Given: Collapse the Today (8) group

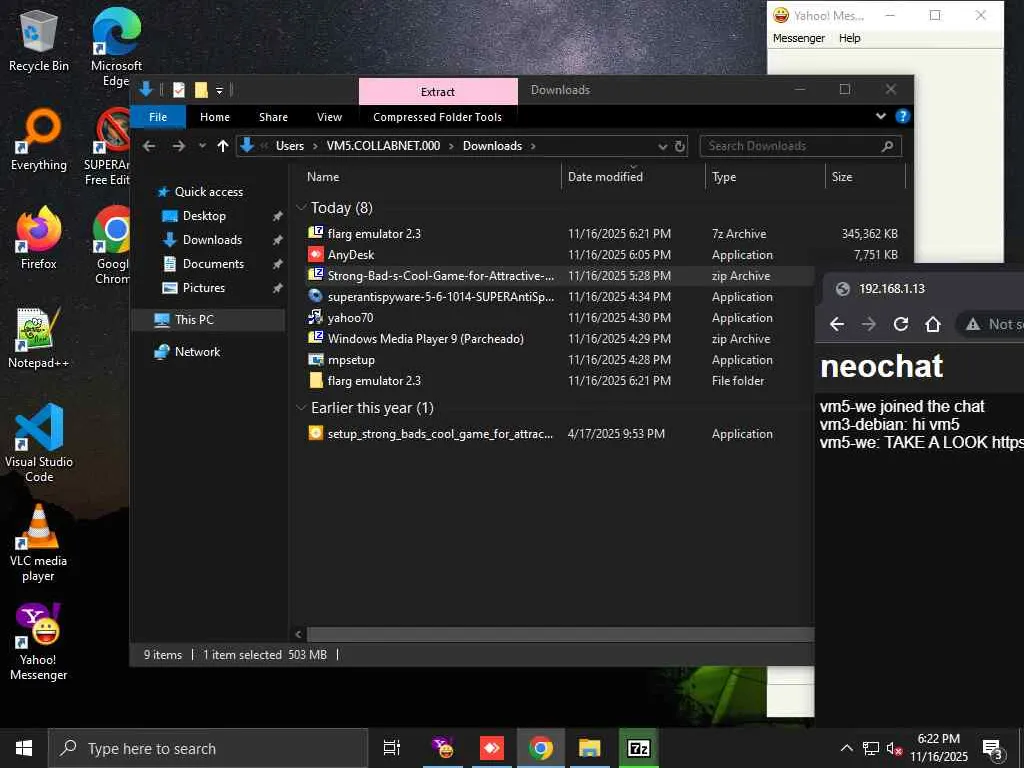Looking at the screenshot, I should pos(301,208).
